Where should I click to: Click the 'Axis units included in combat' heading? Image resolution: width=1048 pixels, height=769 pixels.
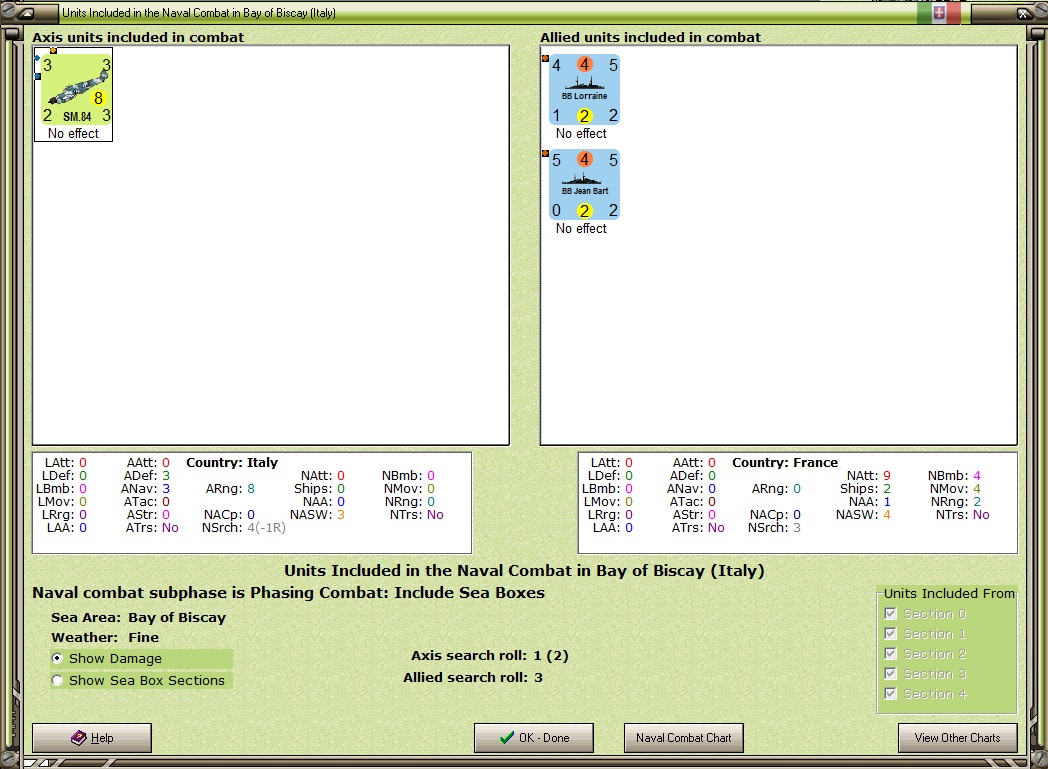pos(138,37)
